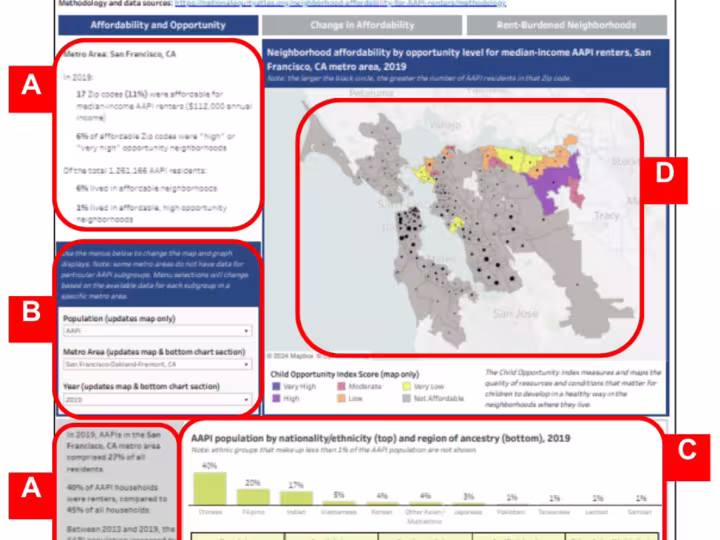Click the Moderate legend color swatch
The width and height of the screenshot is (720, 540).
(341, 387)
